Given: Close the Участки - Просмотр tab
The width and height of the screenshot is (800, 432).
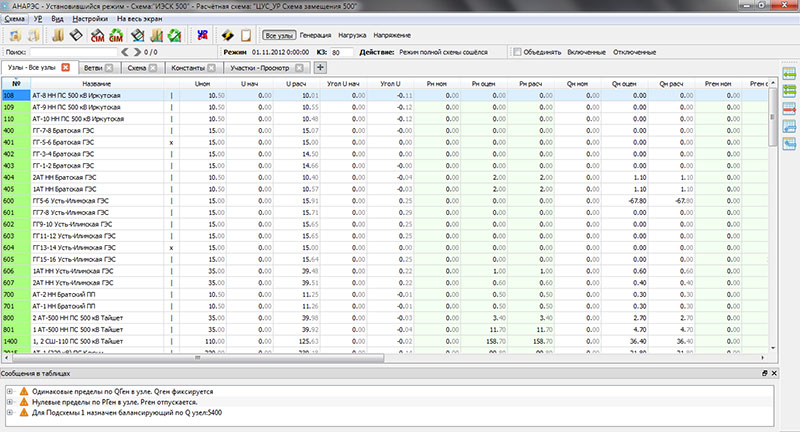Looking at the screenshot, I should (x=299, y=68).
